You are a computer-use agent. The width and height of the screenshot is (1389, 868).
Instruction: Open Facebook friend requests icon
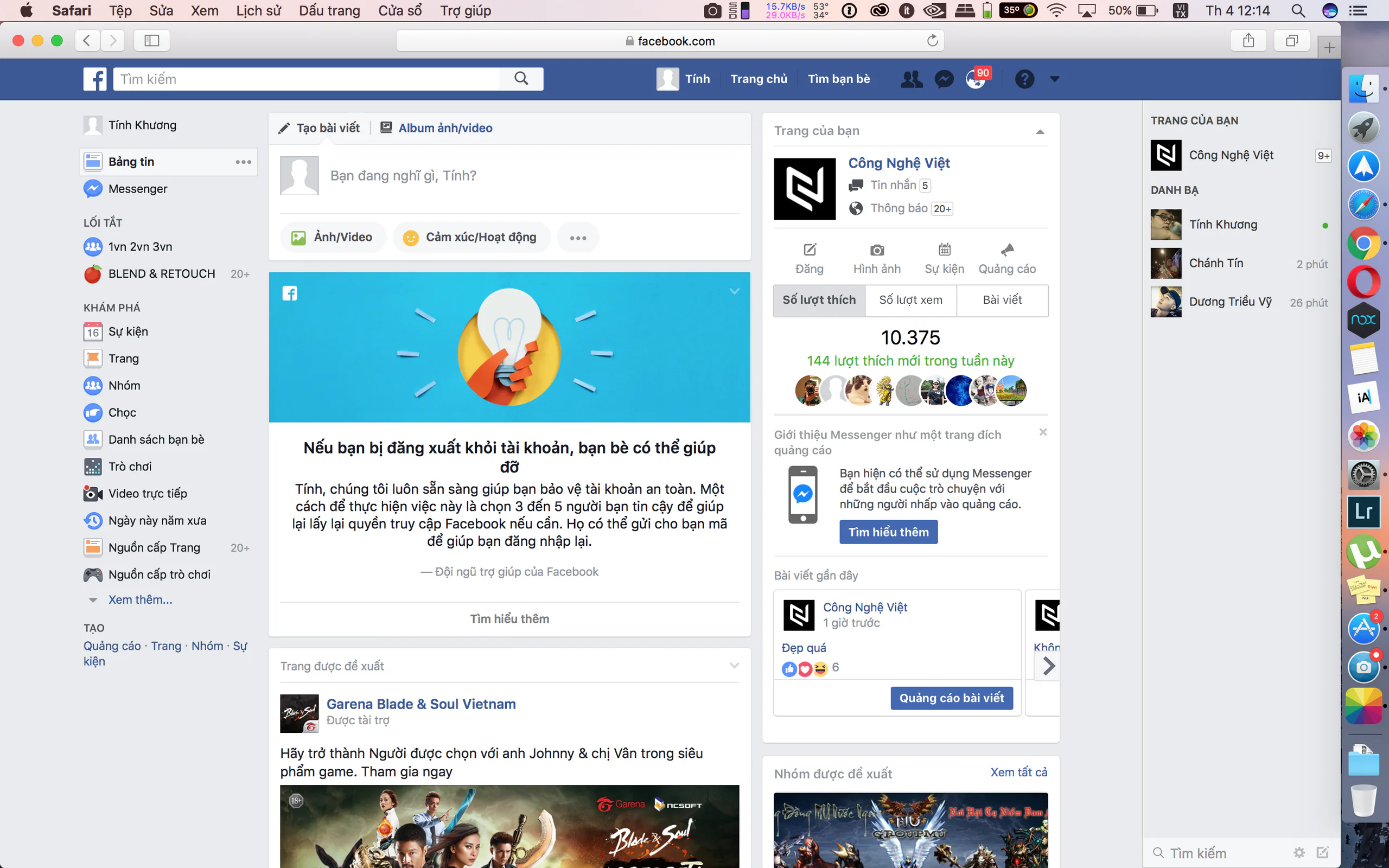coord(912,79)
